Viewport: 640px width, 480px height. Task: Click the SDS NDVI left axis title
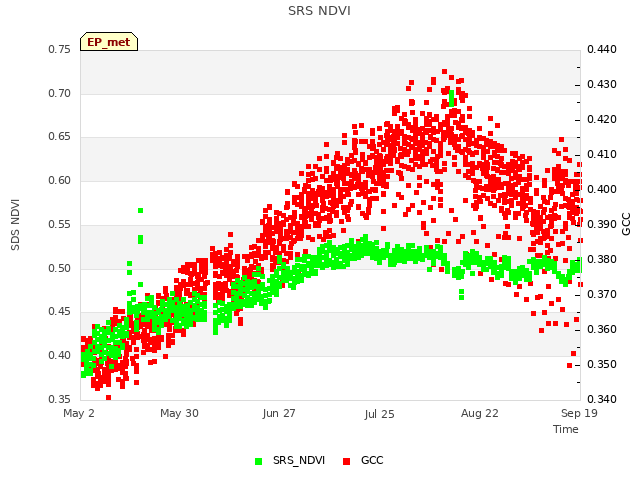[x=15, y=224]
